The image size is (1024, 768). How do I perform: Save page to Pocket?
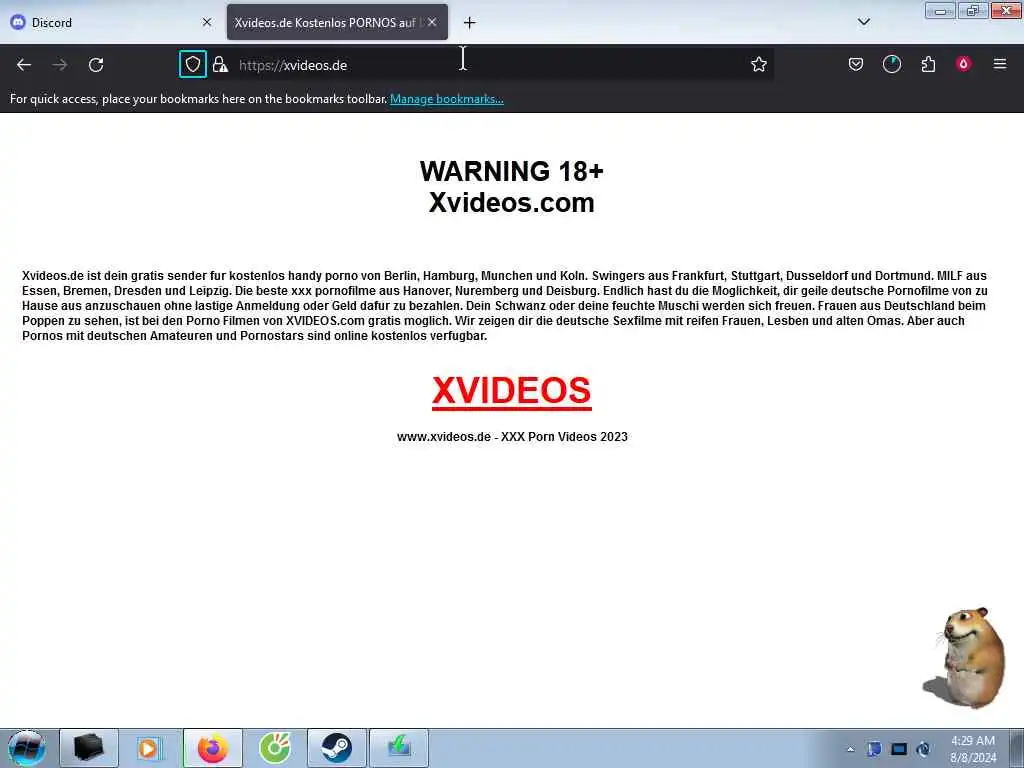[856, 65]
